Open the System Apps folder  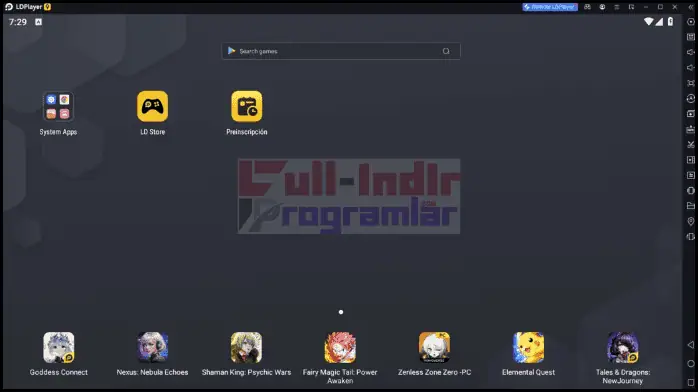click(x=58, y=106)
